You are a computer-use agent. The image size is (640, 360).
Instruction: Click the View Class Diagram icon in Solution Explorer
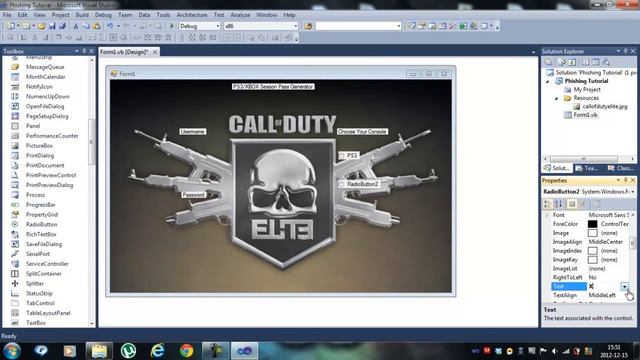[x=606, y=62]
